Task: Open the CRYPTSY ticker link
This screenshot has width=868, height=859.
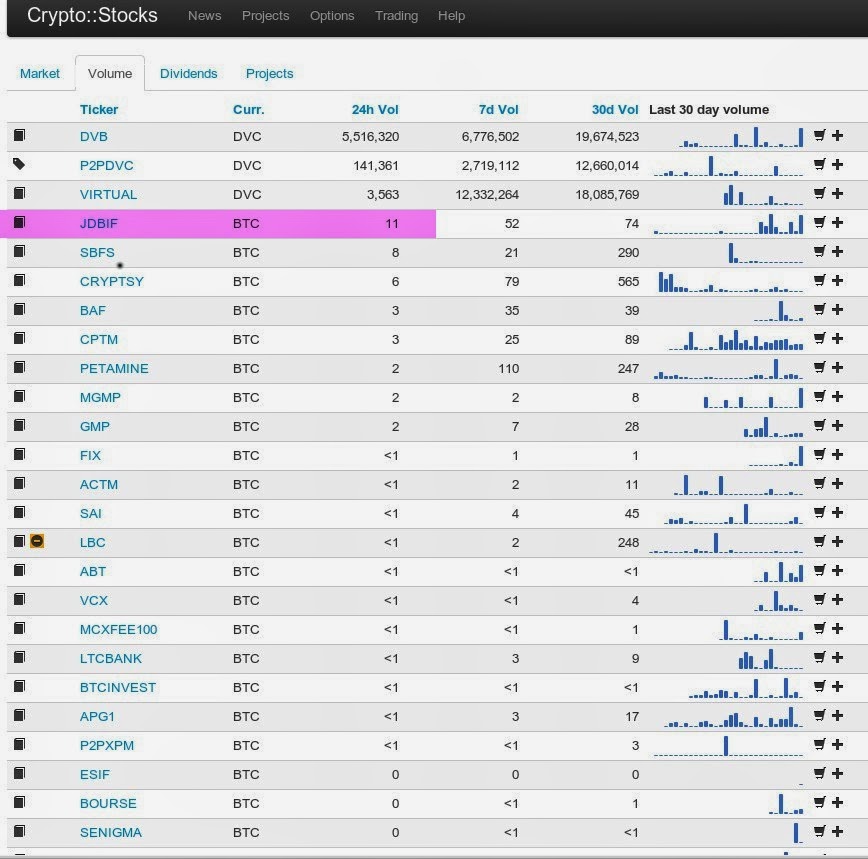Action: [111, 281]
